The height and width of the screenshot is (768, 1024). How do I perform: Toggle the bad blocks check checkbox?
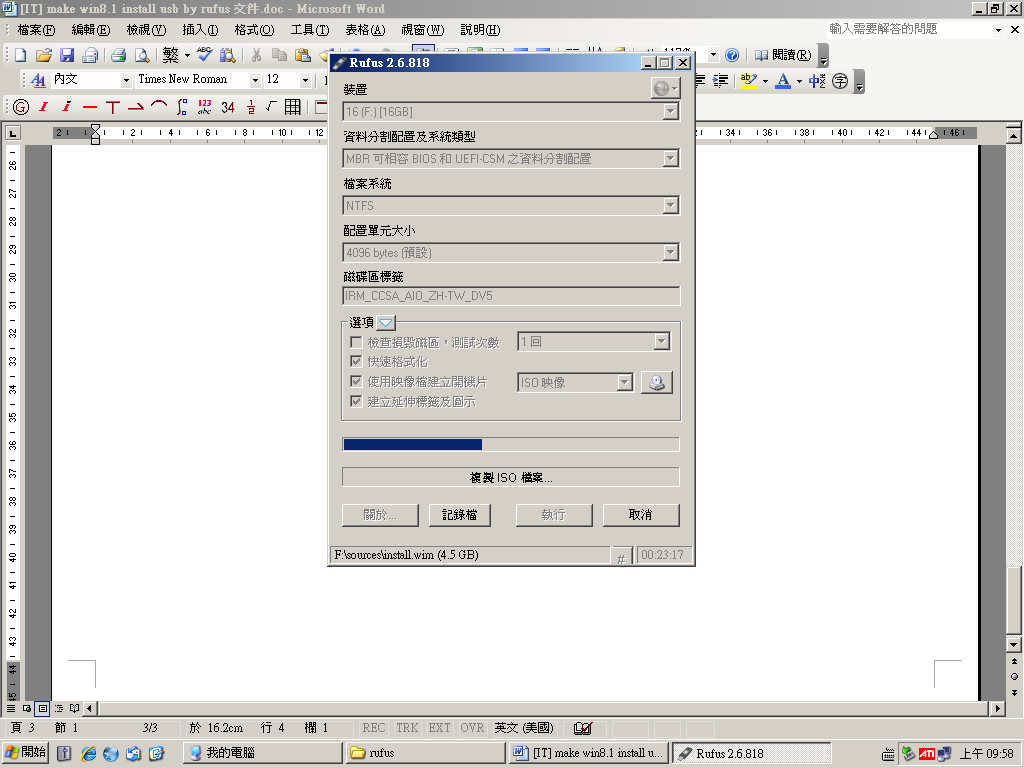356,342
